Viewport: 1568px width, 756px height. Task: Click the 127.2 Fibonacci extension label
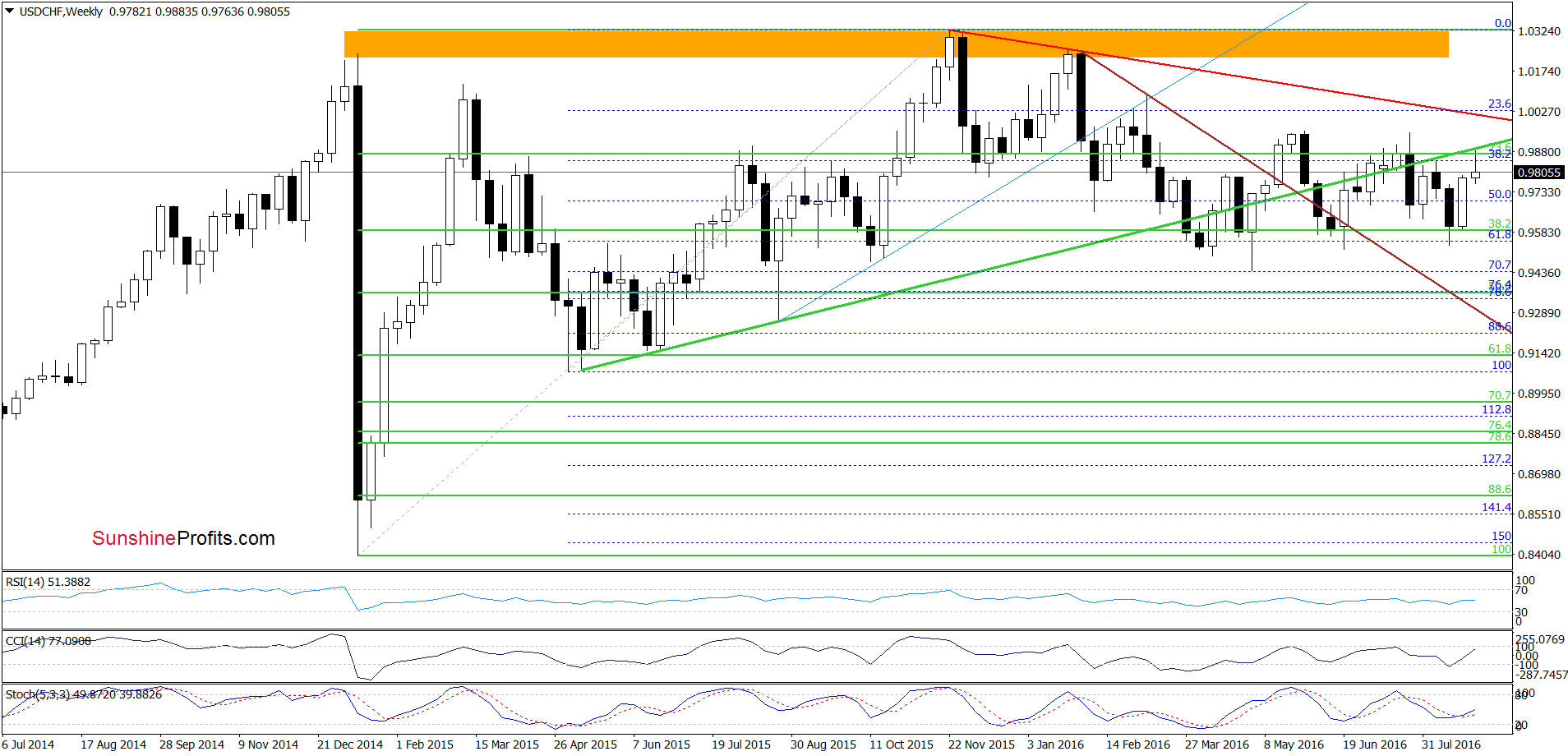pos(1496,459)
